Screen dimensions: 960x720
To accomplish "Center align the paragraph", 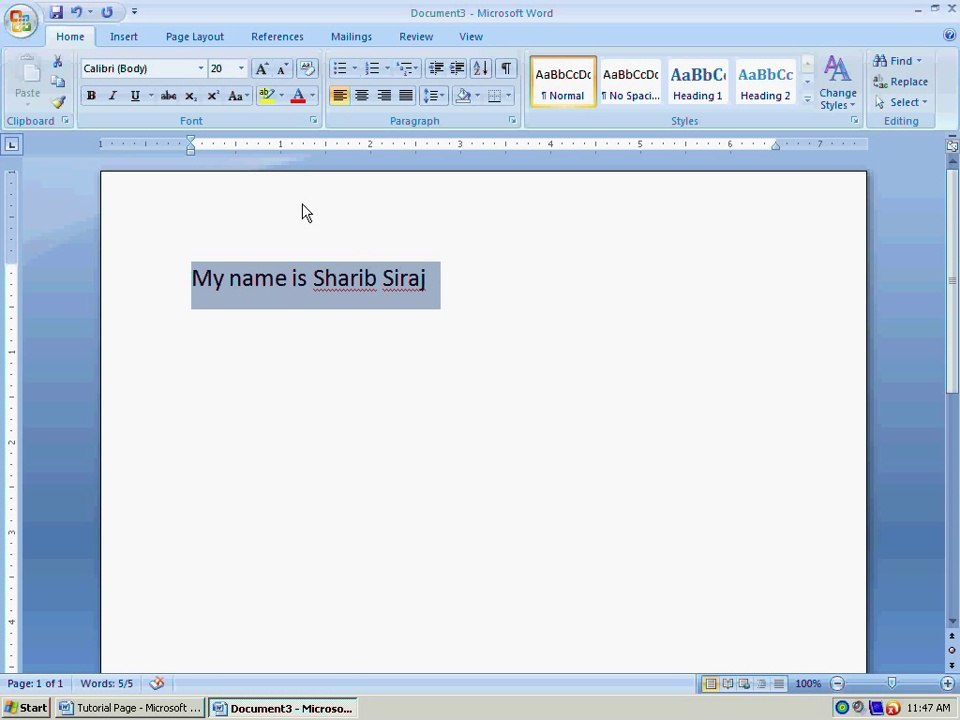I will pos(362,96).
